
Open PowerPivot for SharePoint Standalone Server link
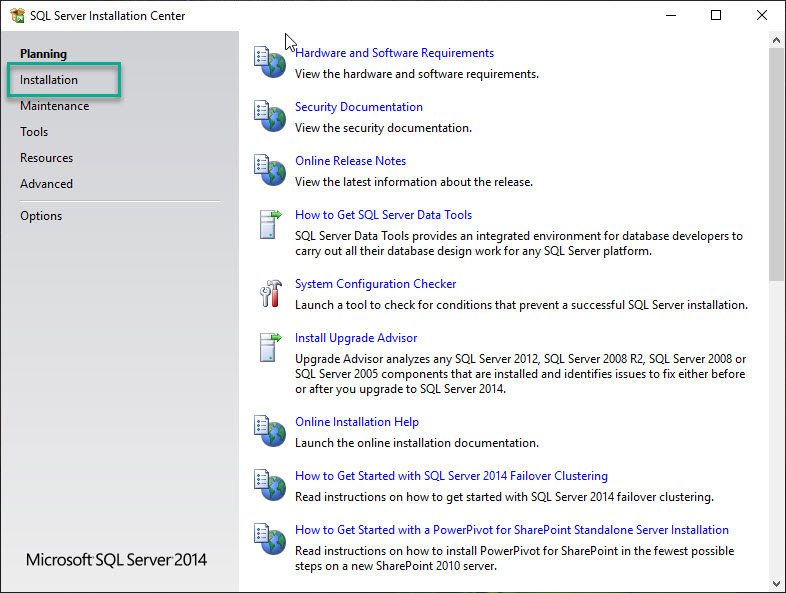tap(512, 530)
